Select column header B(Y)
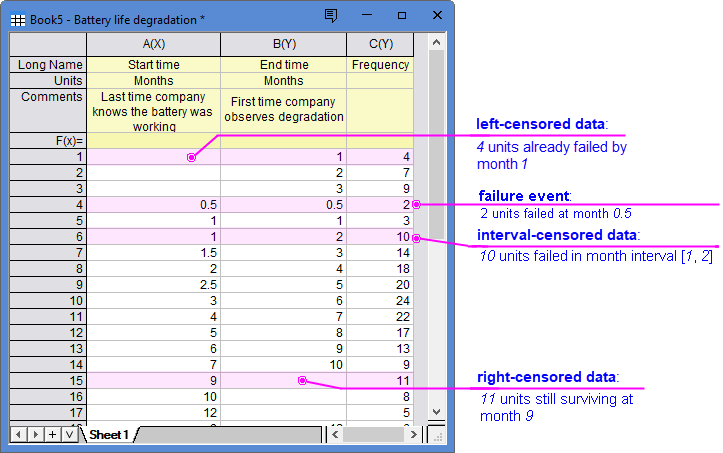Image resolution: width=723 pixels, height=453 pixels. [x=284, y=44]
